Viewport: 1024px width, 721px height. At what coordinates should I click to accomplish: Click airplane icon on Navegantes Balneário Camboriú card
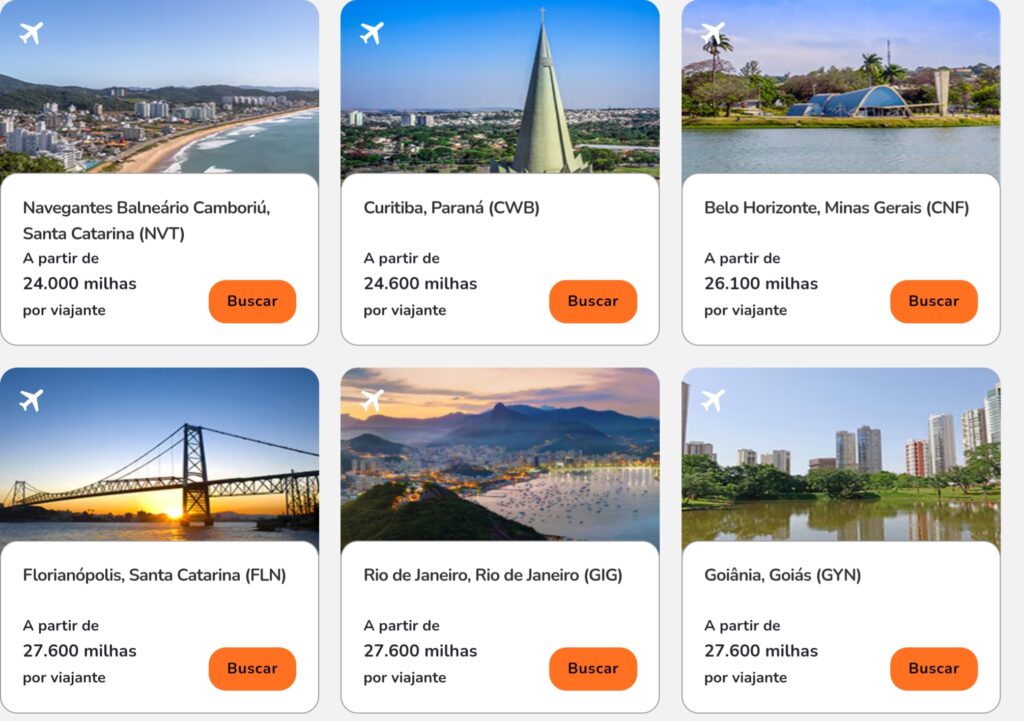pos(31,33)
